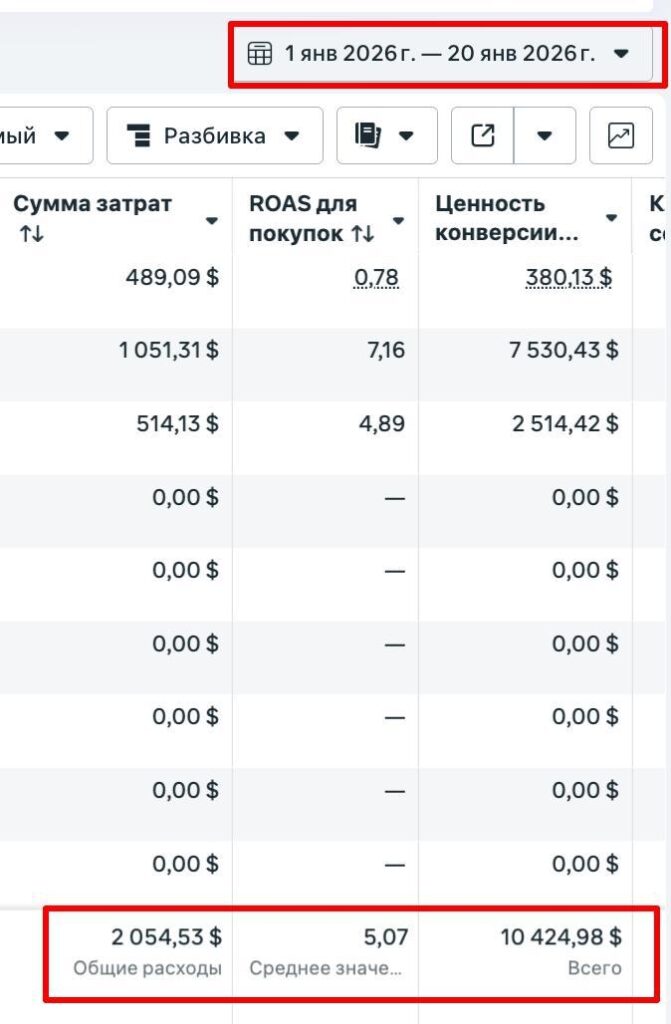Click the 1 051,31 $ spend cell
671x1024 pixels.
[x=170, y=350]
